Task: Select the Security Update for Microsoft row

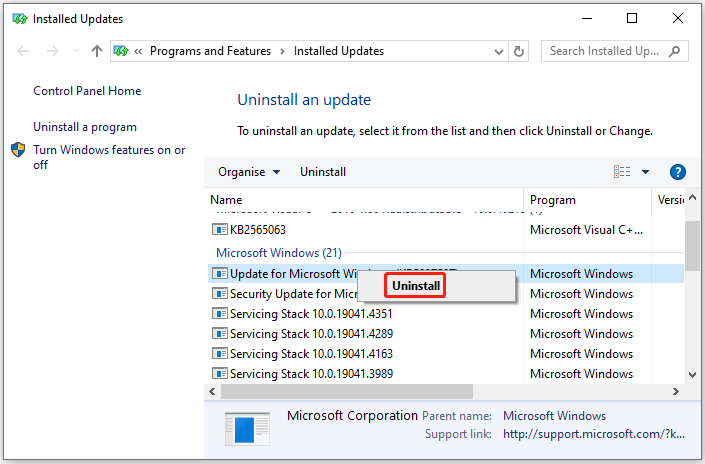Action: [446, 294]
